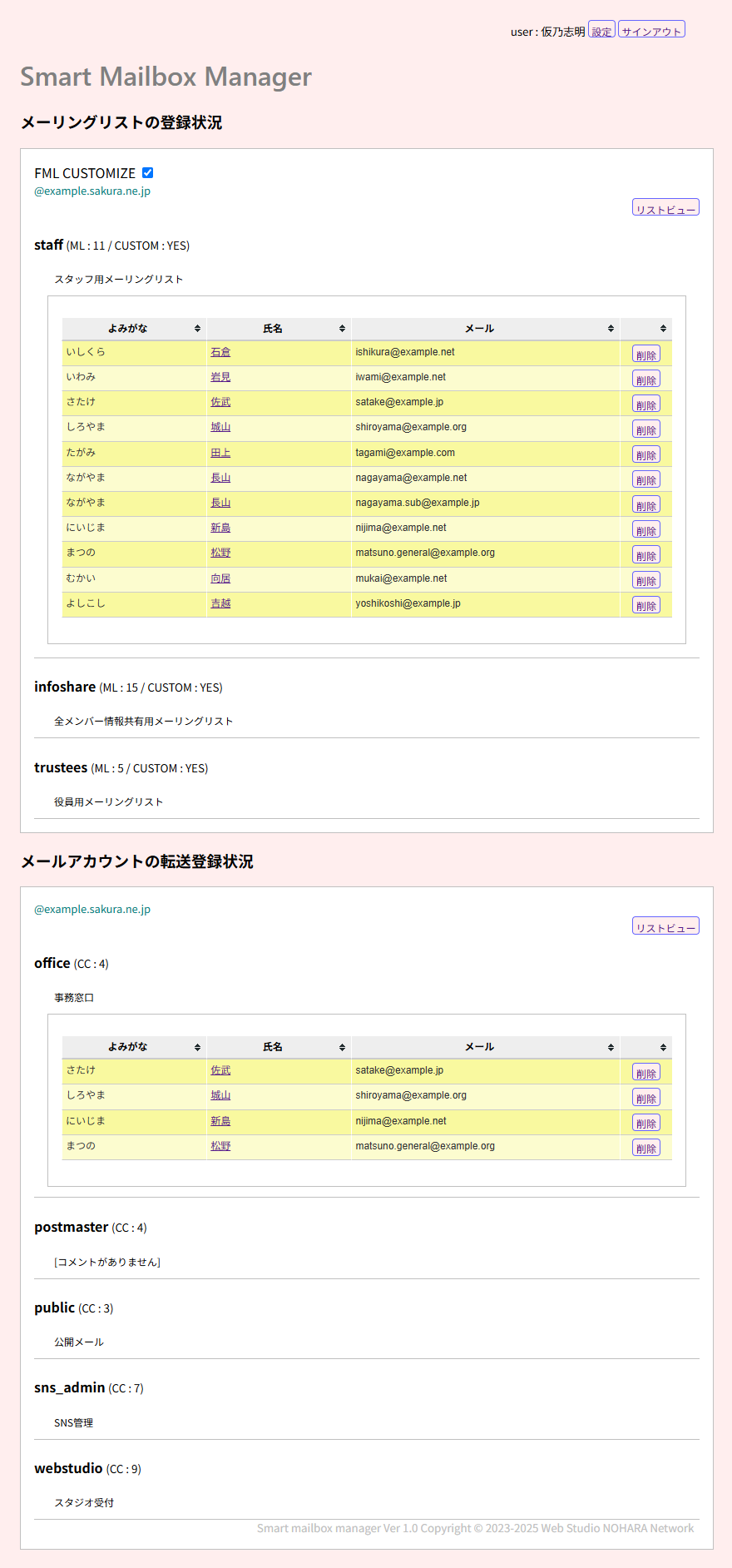Image resolution: width=732 pixels, height=1568 pixels.
Task: Open 佐武 link in the office list
Action: click(x=220, y=1070)
